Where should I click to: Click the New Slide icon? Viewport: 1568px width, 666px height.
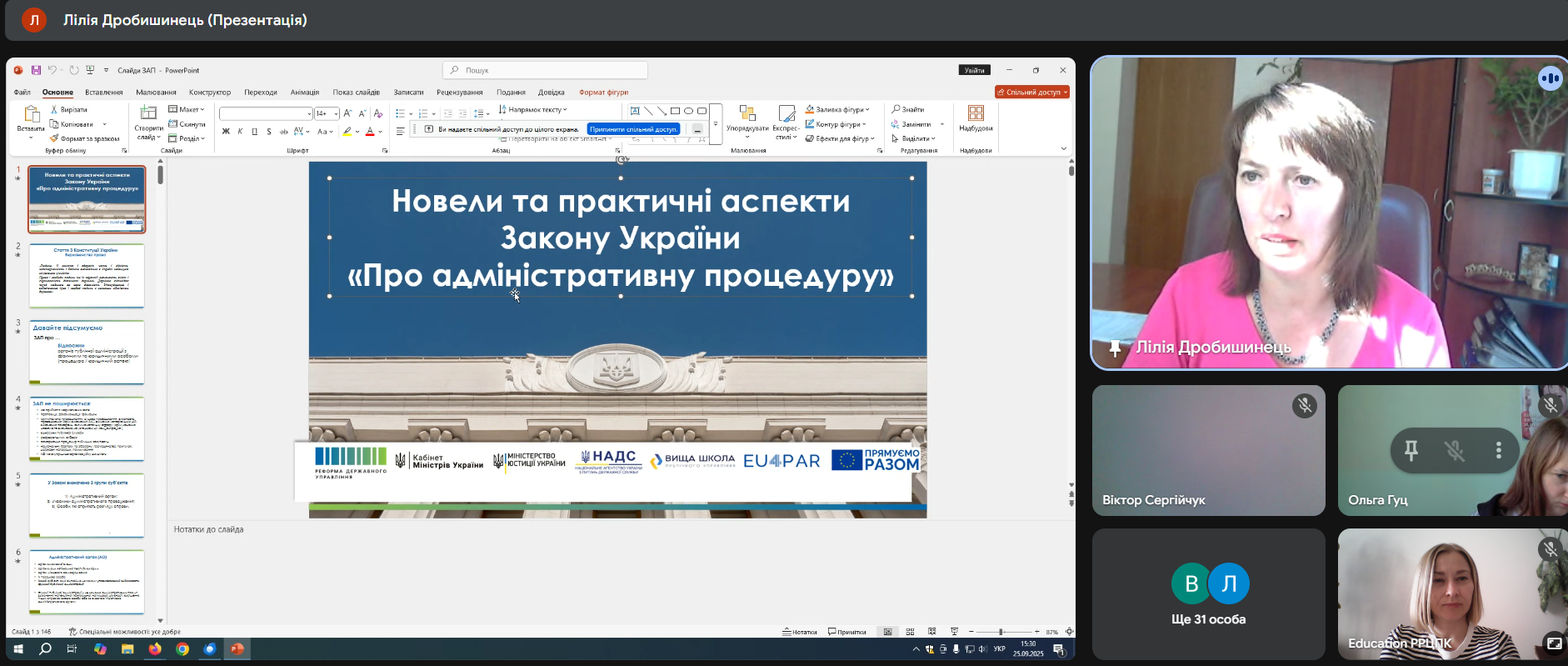click(x=148, y=113)
